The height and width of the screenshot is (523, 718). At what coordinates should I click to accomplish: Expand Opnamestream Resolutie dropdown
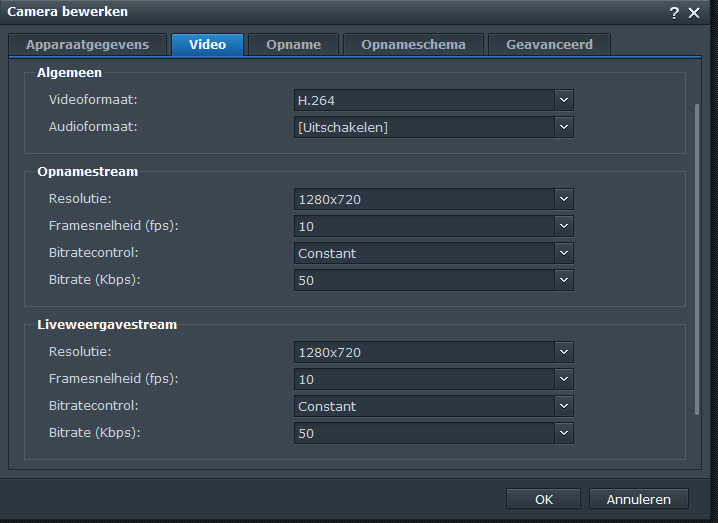[564, 199]
